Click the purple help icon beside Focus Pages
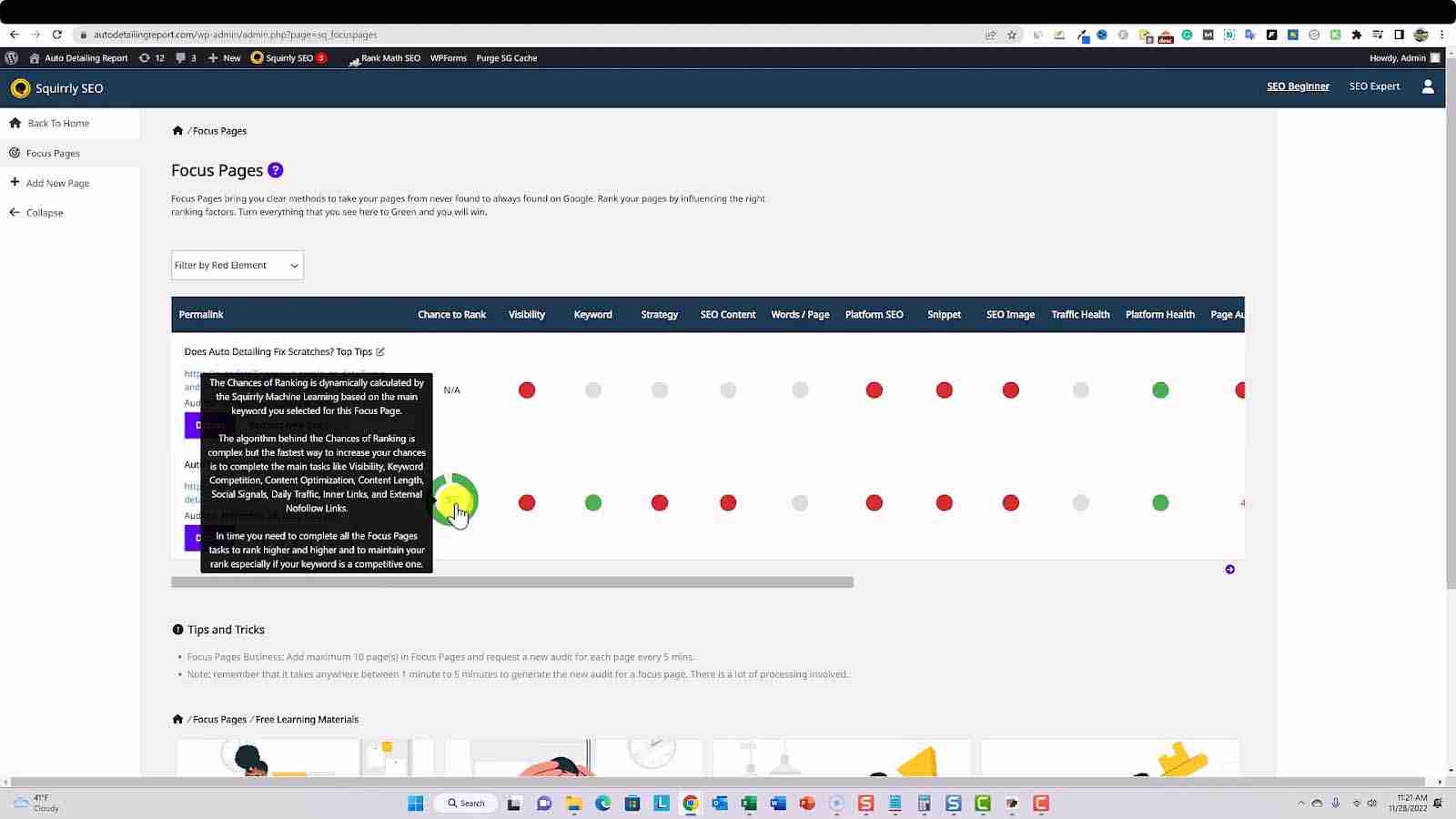The image size is (1456, 819). [276, 170]
